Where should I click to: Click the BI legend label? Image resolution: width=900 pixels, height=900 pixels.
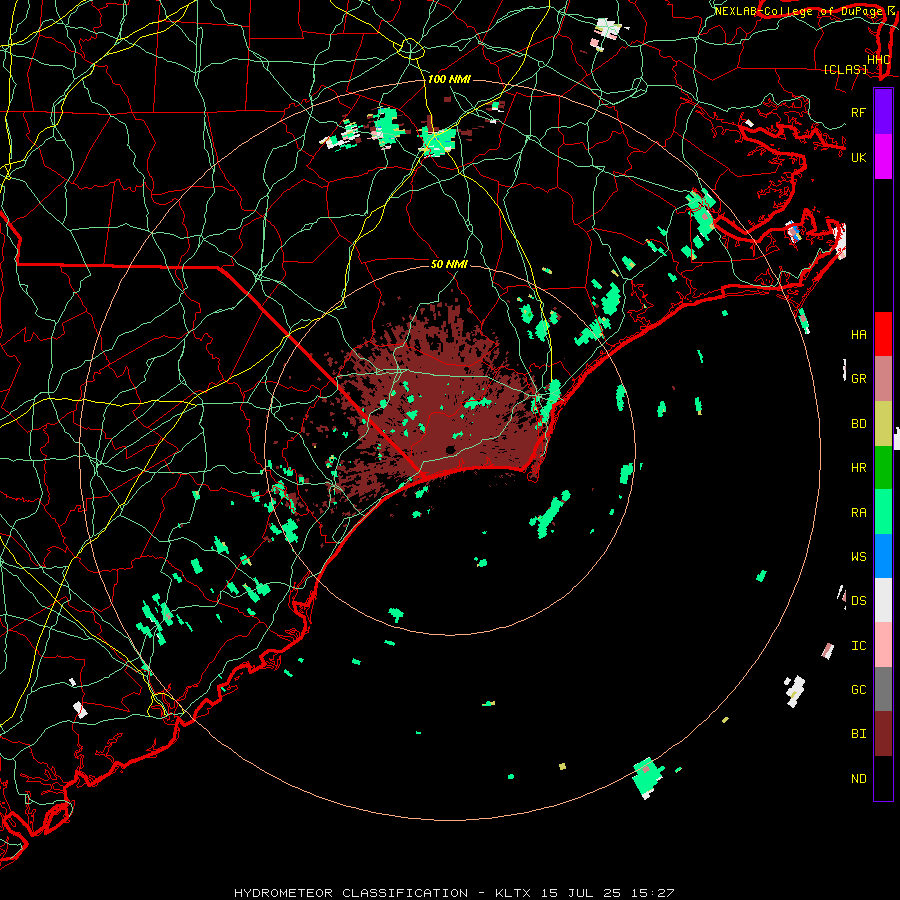tap(859, 734)
